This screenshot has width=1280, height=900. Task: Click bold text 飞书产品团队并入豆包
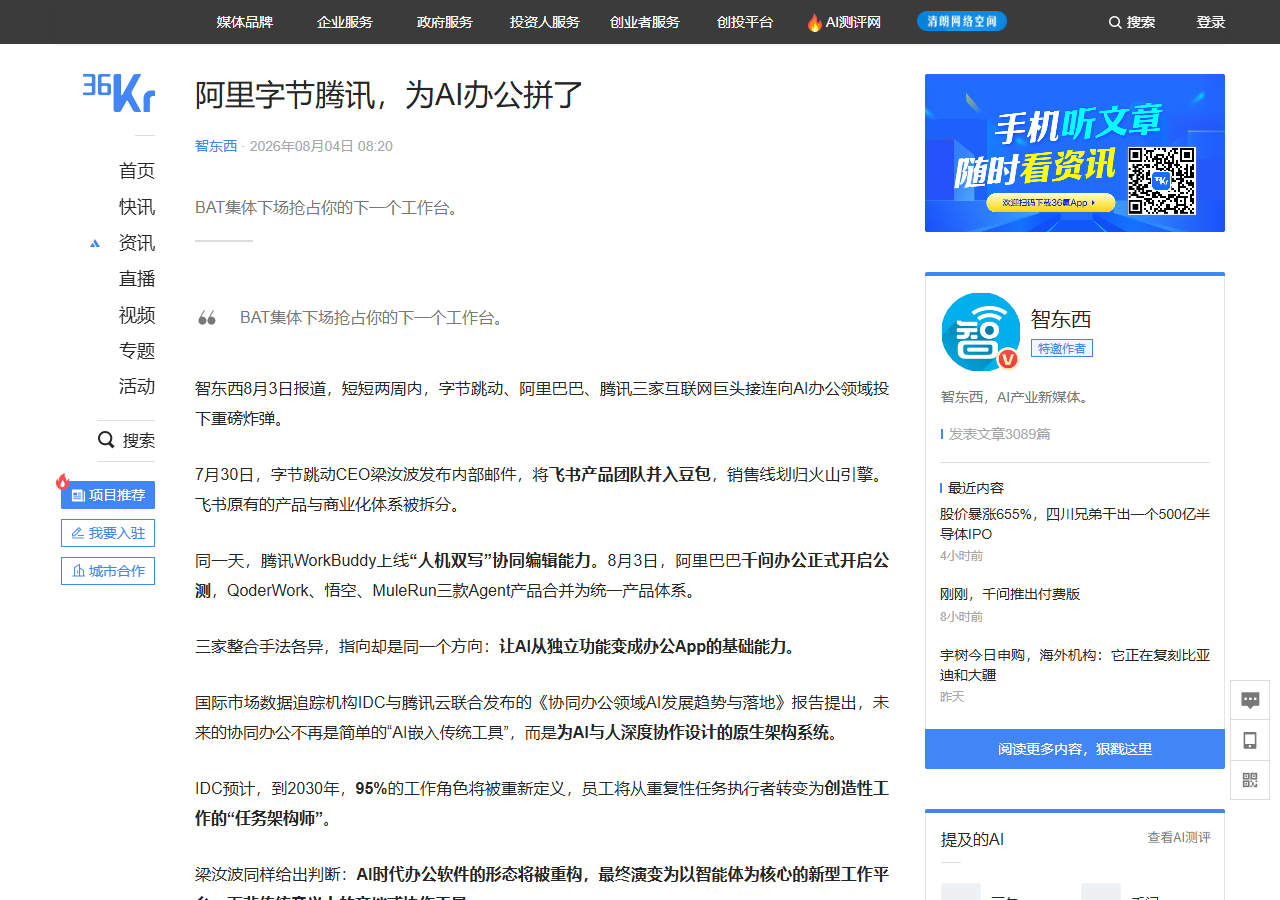630,474
